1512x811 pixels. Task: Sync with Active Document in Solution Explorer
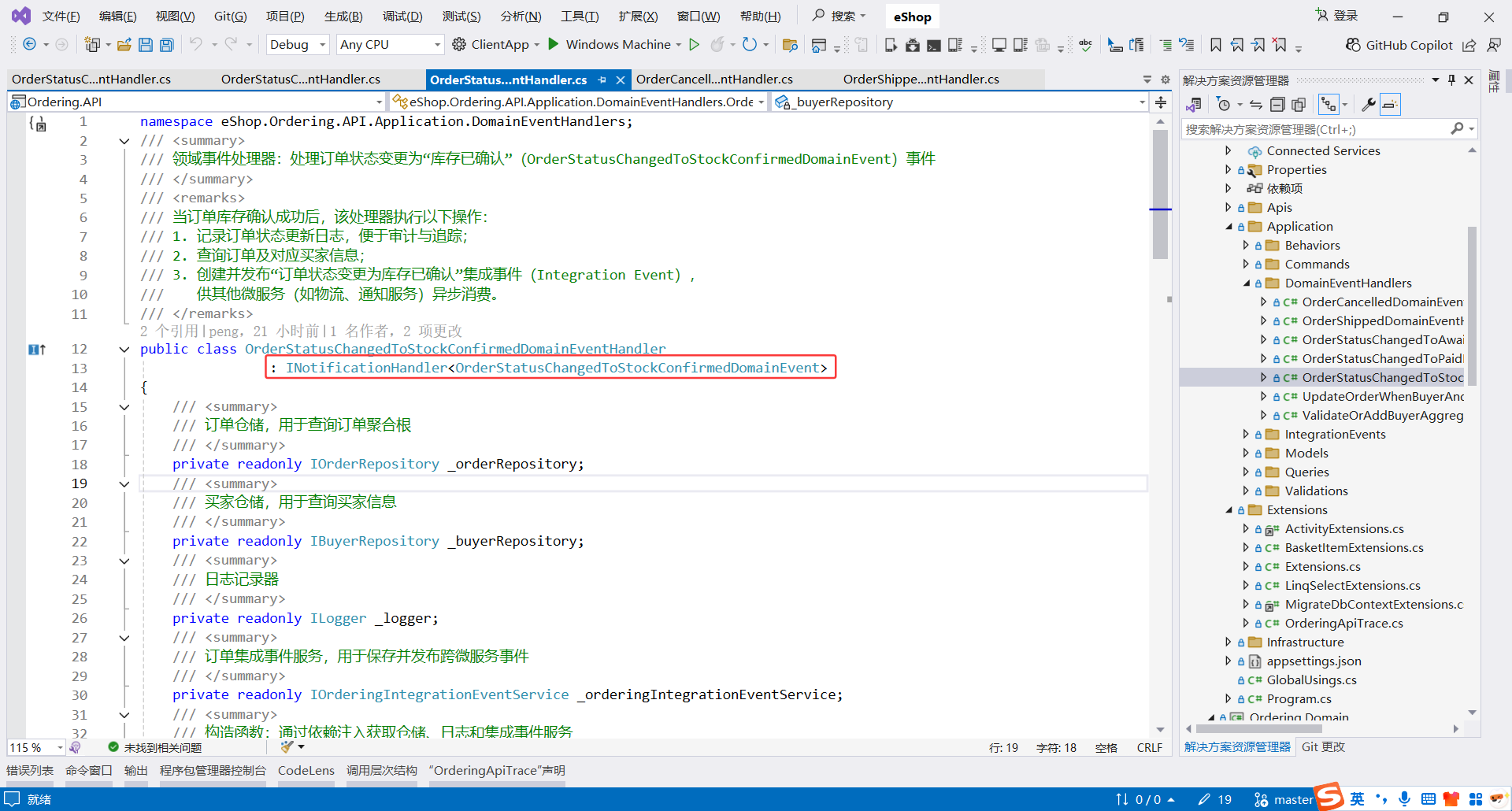click(x=1256, y=105)
